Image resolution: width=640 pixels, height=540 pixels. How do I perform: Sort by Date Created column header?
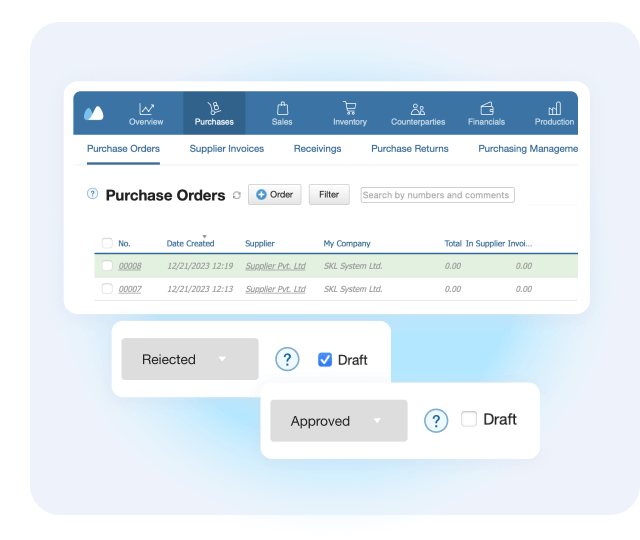190,243
